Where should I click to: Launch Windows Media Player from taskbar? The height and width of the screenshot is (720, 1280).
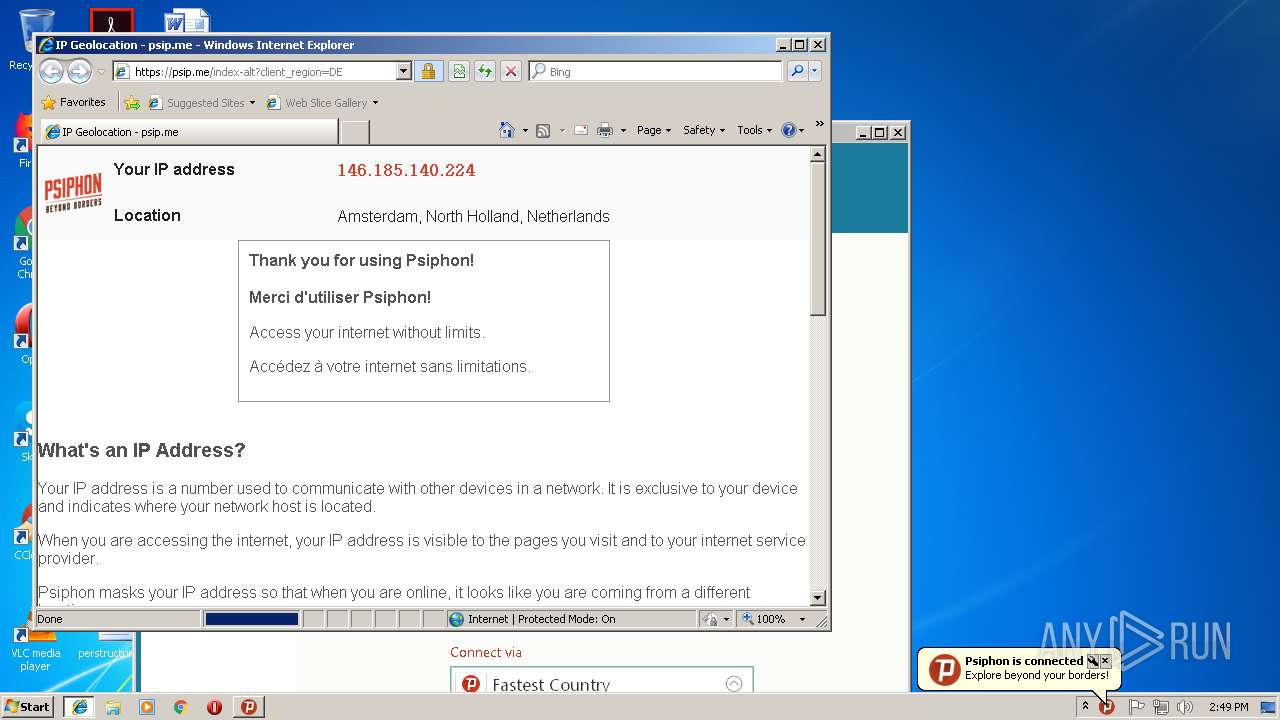[147, 706]
